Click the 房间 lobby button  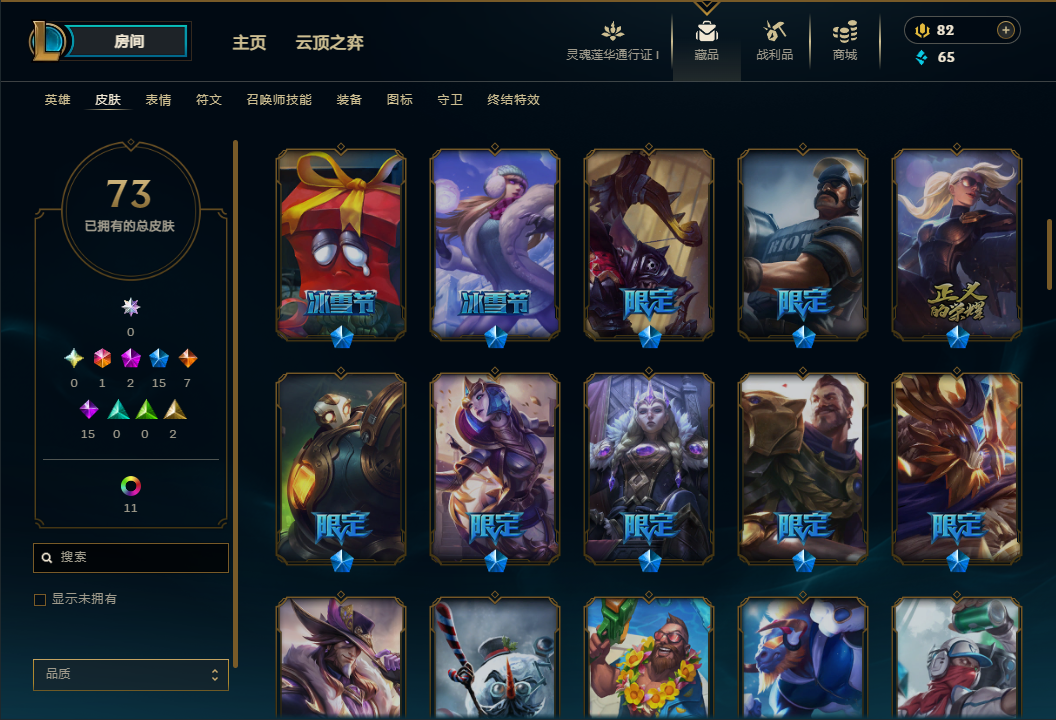point(128,41)
